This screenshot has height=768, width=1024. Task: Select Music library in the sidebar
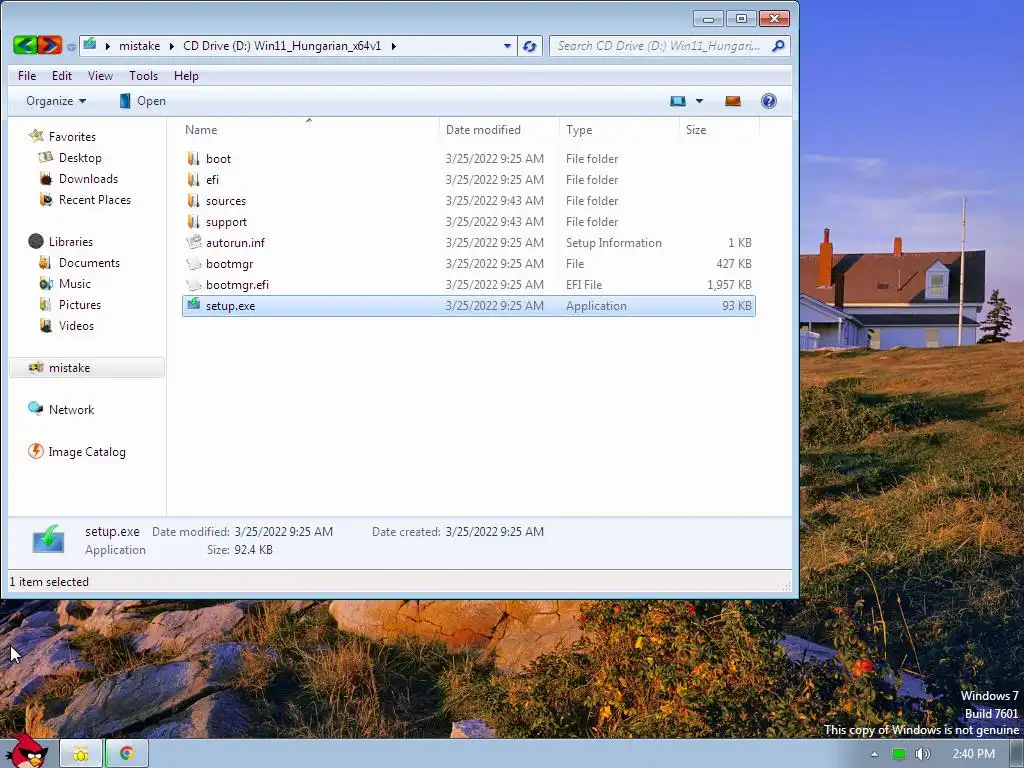point(75,283)
